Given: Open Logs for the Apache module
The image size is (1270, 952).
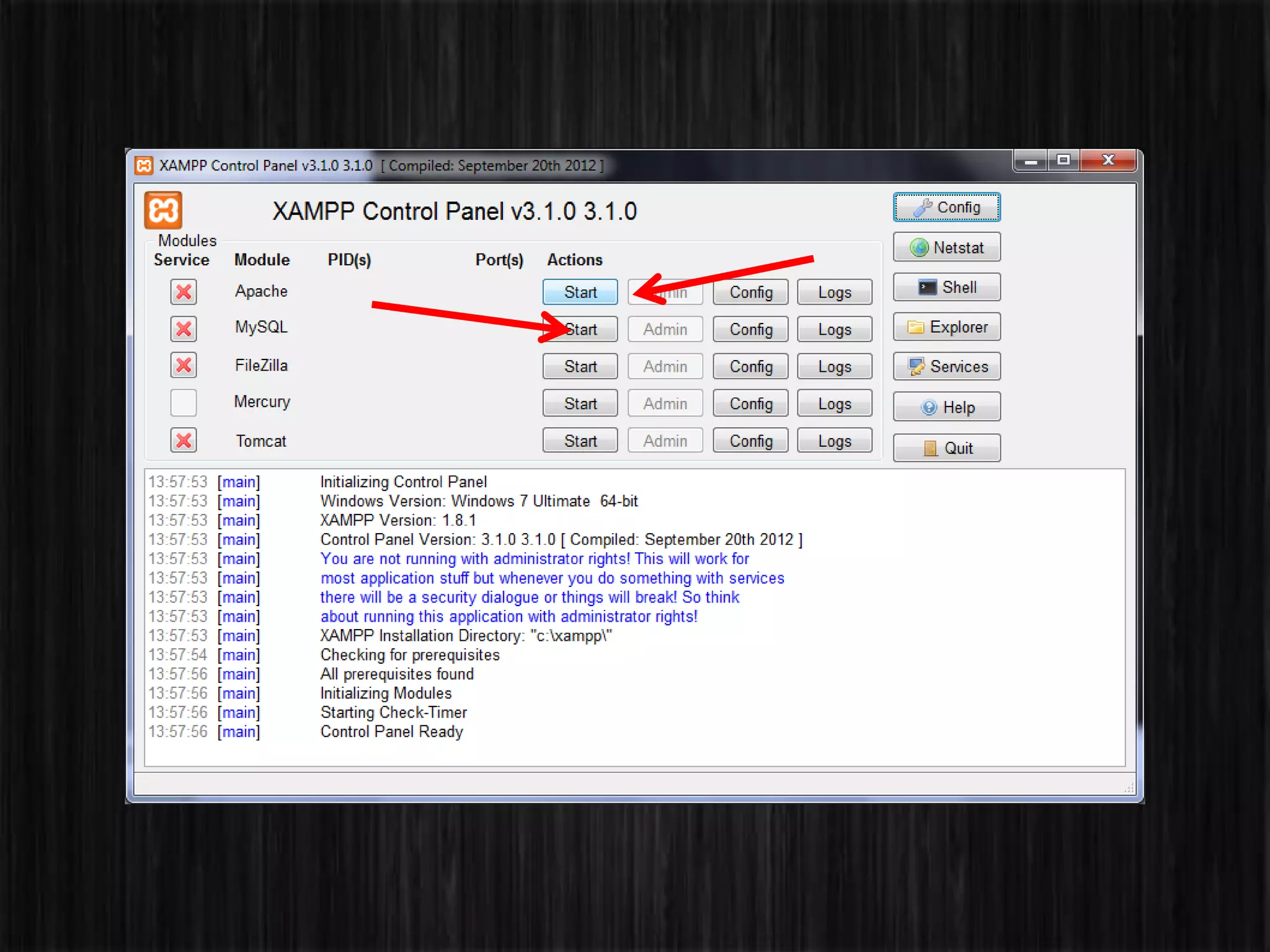Looking at the screenshot, I should pyautogui.click(x=834, y=292).
